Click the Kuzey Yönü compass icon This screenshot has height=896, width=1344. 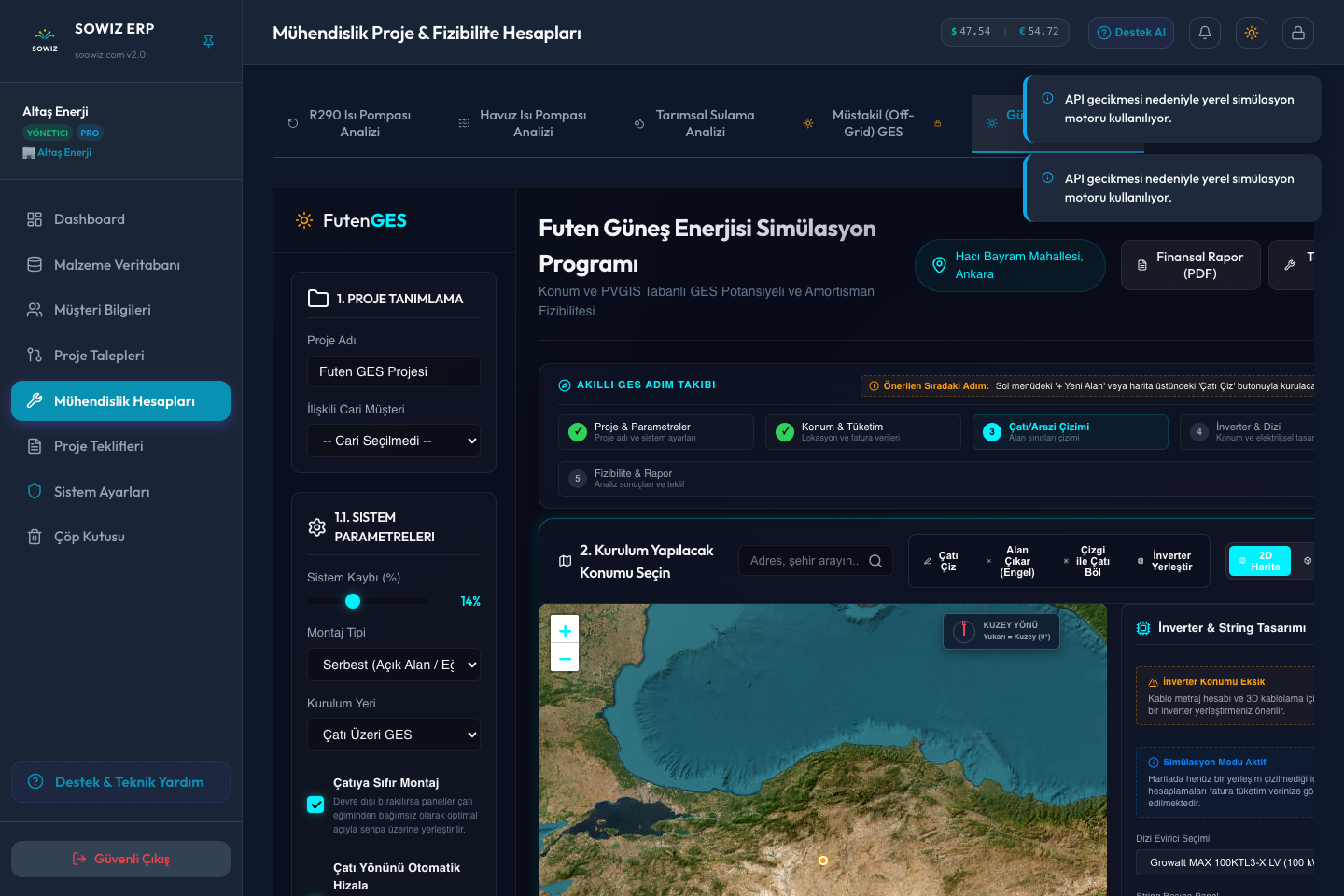964,631
